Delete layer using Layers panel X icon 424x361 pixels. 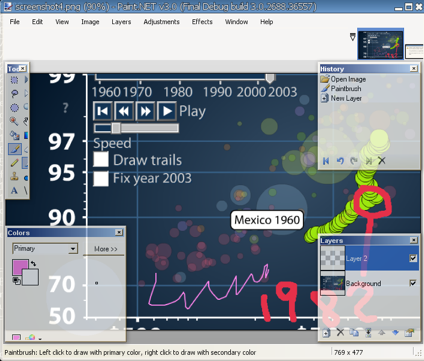[340, 332]
